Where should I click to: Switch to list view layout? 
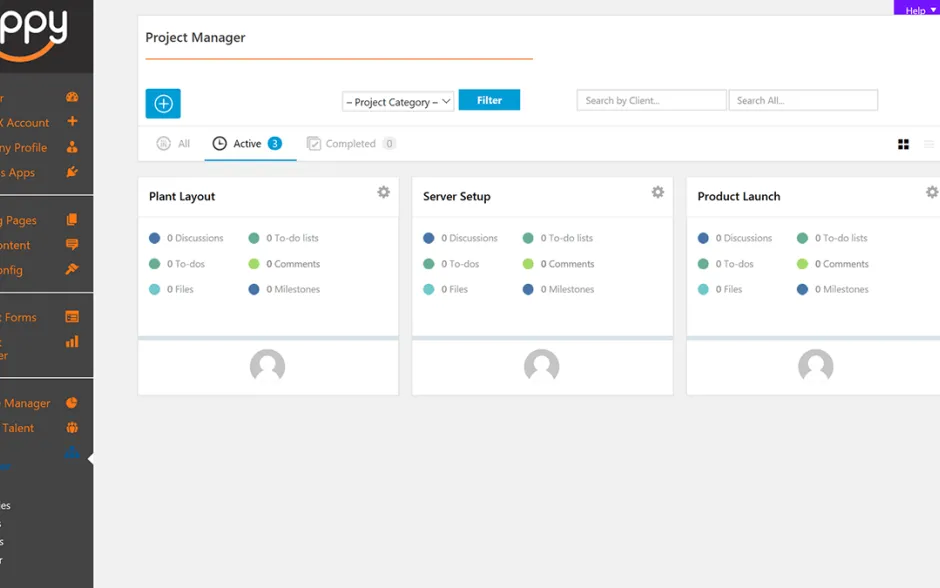coord(929,145)
